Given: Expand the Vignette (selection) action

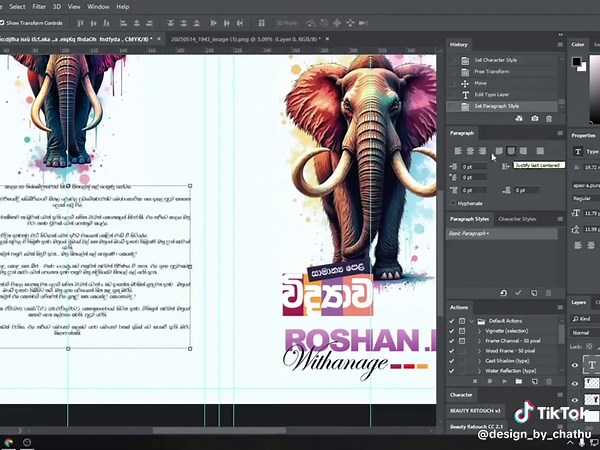Looking at the screenshot, I should click(x=479, y=331).
